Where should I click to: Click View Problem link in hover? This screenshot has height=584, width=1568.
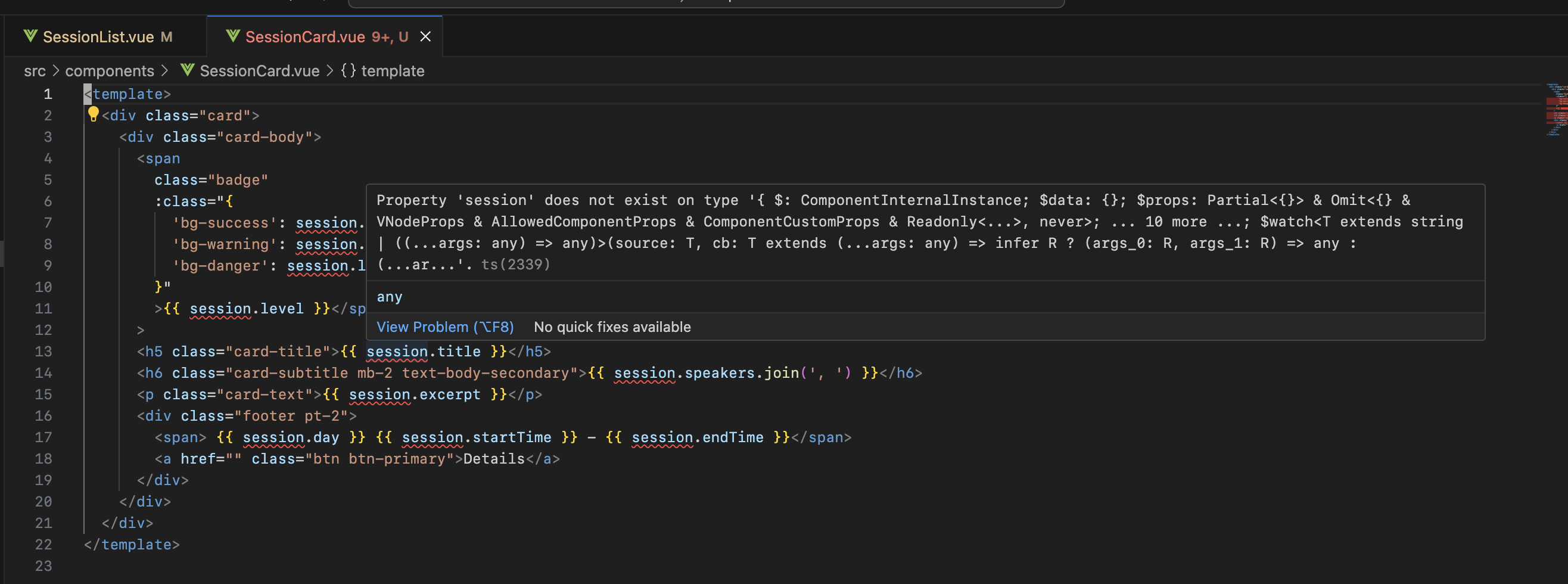(445, 327)
